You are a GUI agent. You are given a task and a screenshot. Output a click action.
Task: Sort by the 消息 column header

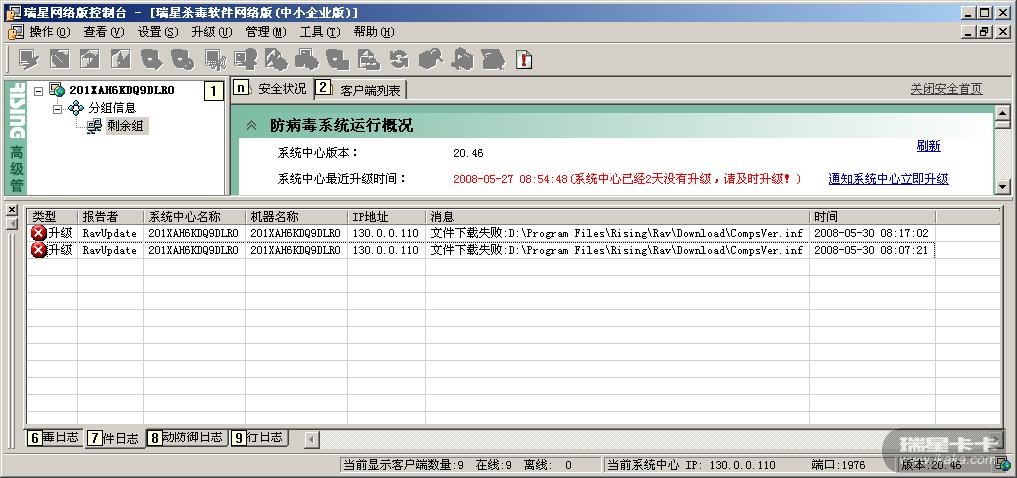coord(617,217)
